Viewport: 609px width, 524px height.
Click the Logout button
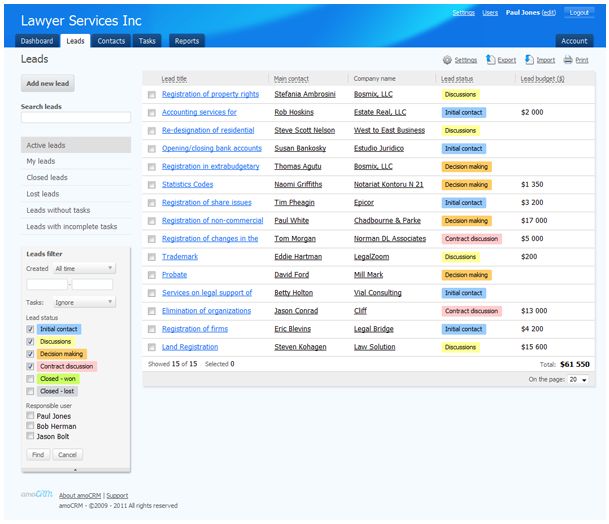[579, 12]
